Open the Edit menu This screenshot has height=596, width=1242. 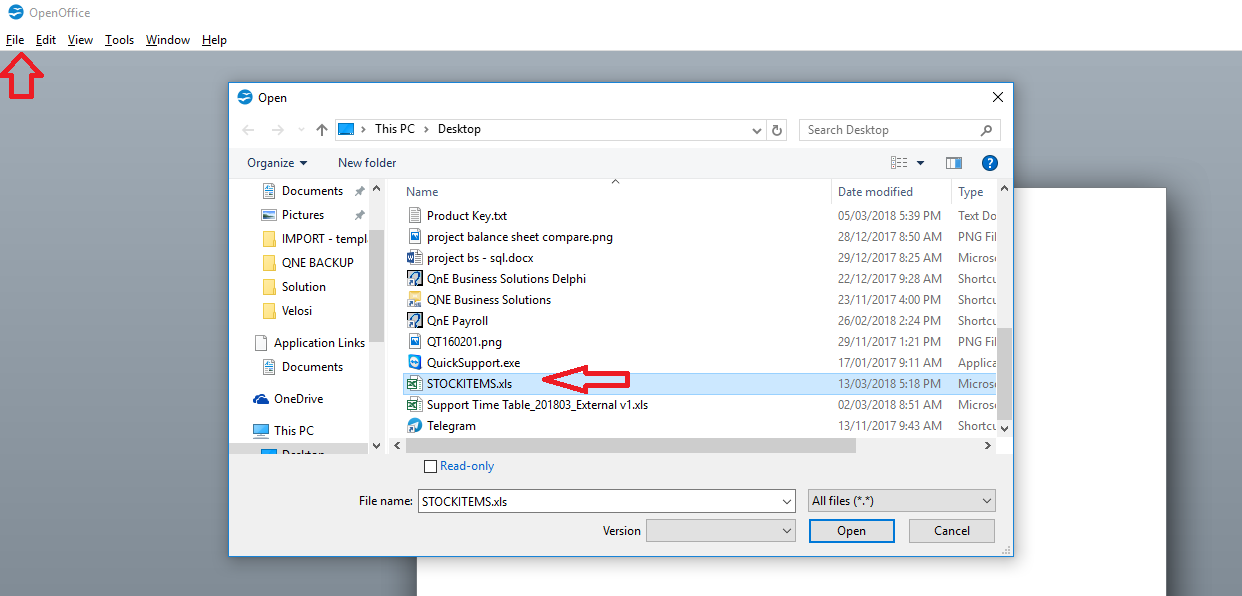(46, 40)
